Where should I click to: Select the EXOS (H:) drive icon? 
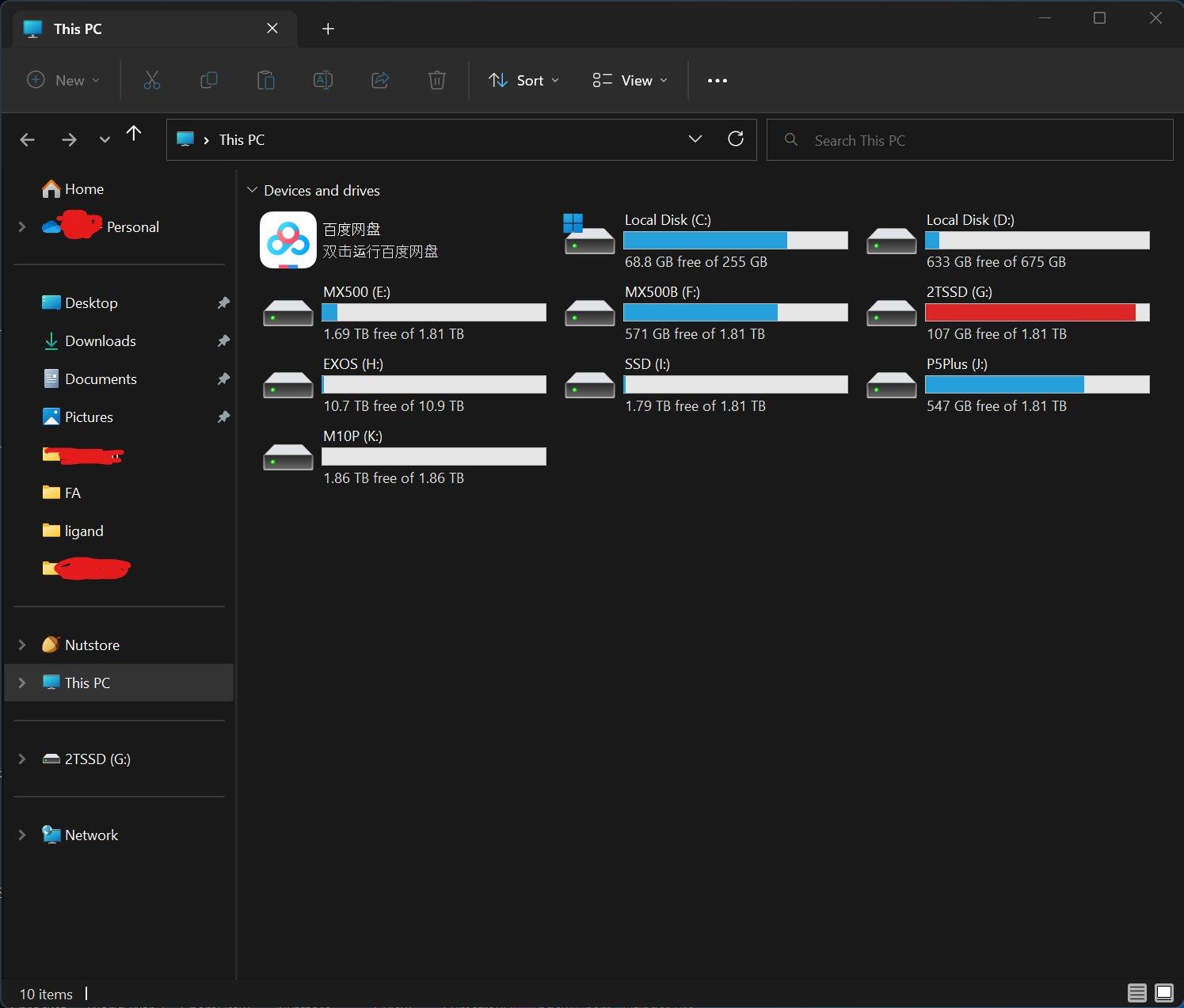pos(287,385)
